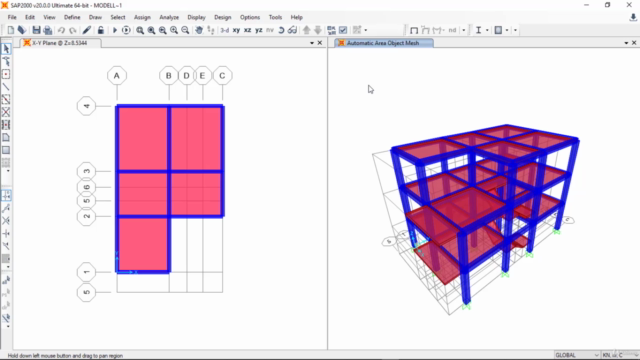This screenshot has height=360, width=640.
Task: Open the Assign menu
Action: point(142,17)
